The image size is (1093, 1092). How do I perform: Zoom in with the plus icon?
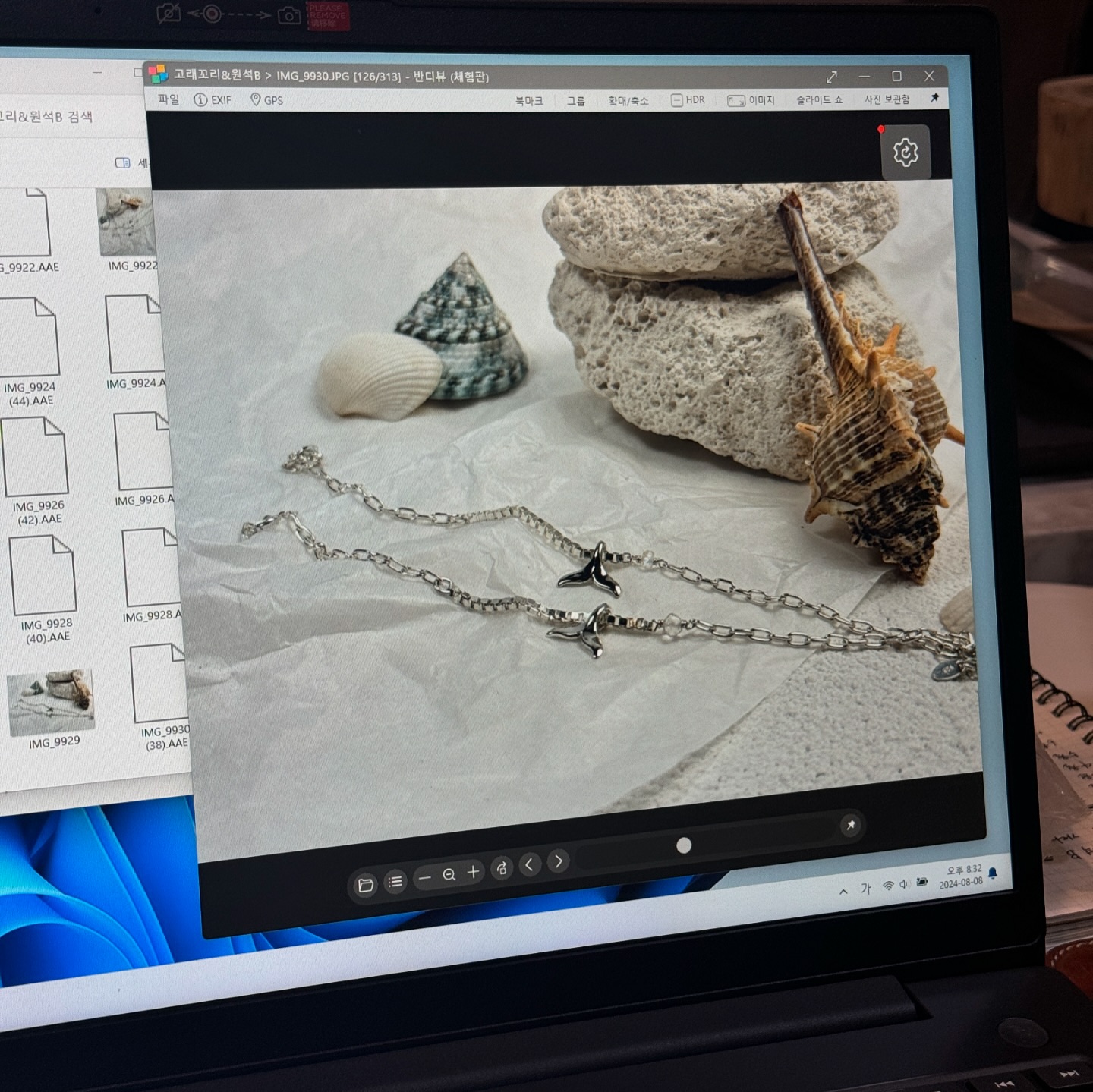click(474, 872)
